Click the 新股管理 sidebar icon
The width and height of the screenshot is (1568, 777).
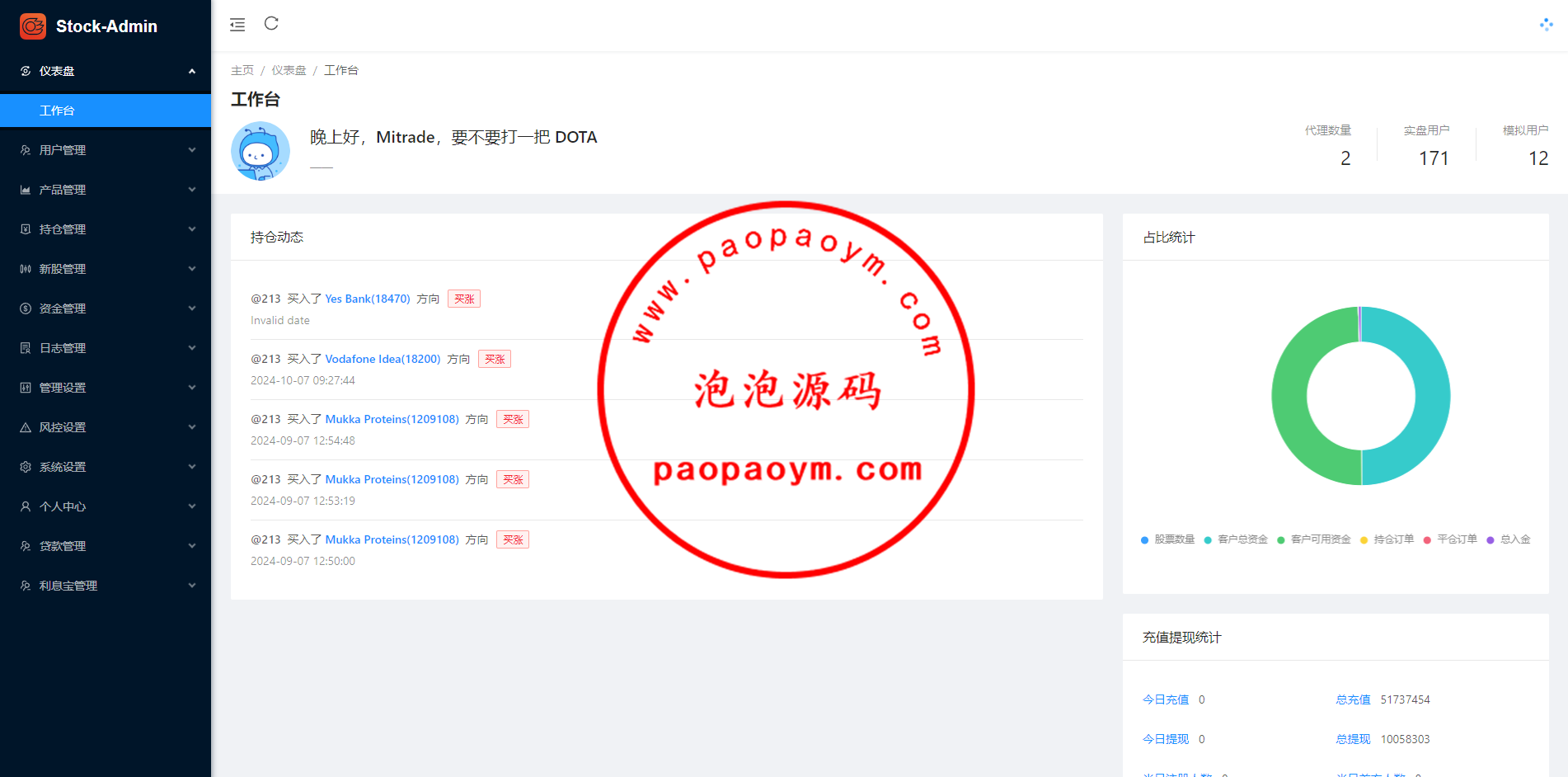pyautogui.click(x=26, y=269)
